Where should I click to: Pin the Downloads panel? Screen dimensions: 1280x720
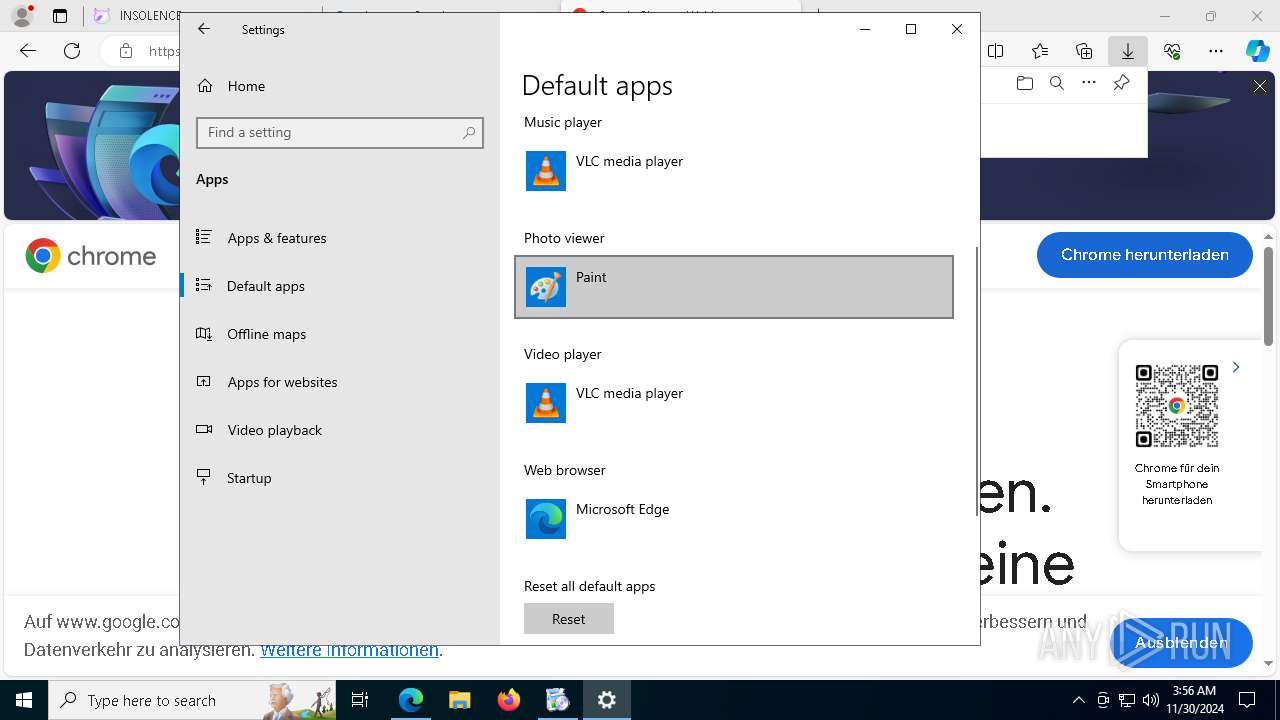(x=1122, y=83)
